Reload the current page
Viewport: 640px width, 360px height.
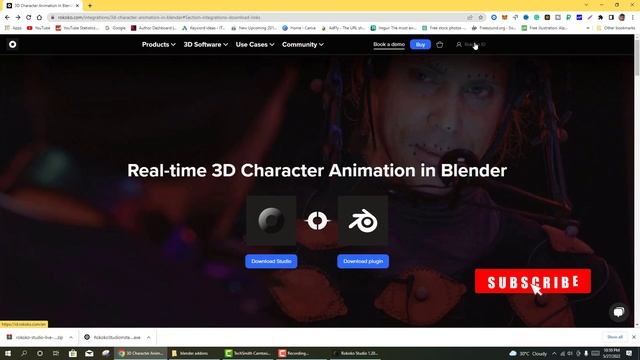pyautogui.click(x=29, y=18)
